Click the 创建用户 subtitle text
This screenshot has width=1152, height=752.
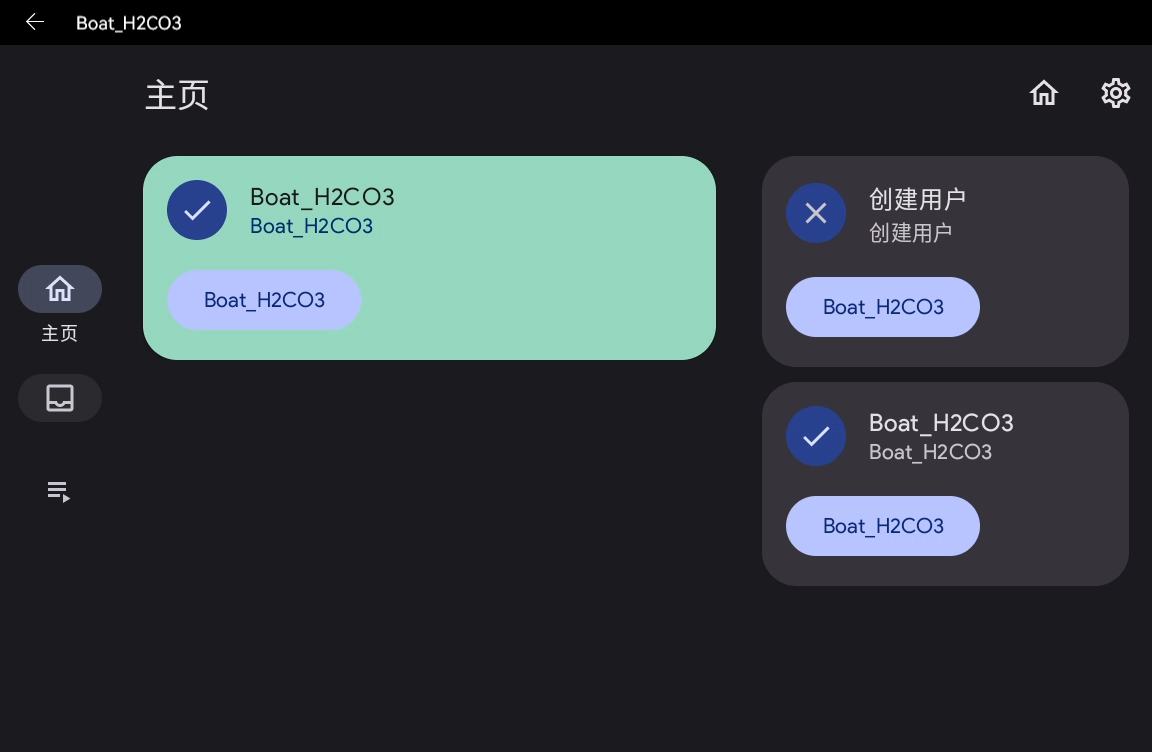[x=911, y=233]
